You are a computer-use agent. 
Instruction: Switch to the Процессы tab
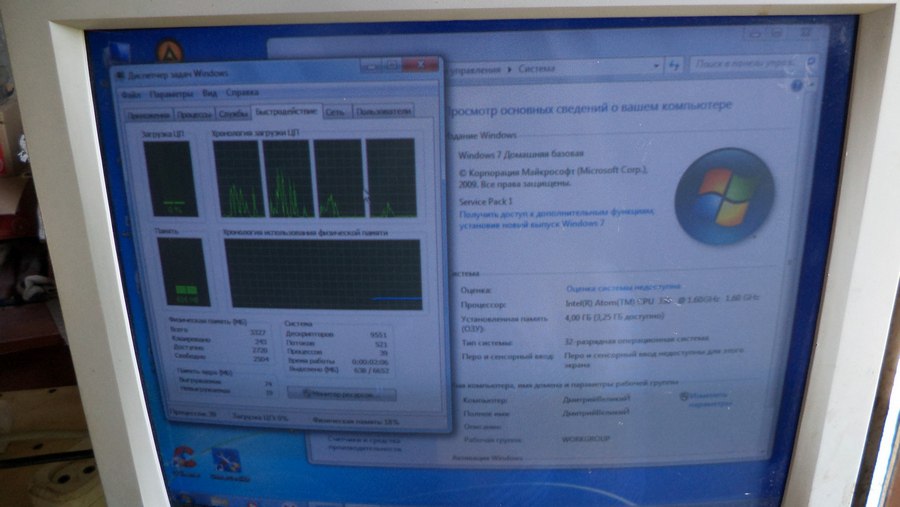point(195,114)
